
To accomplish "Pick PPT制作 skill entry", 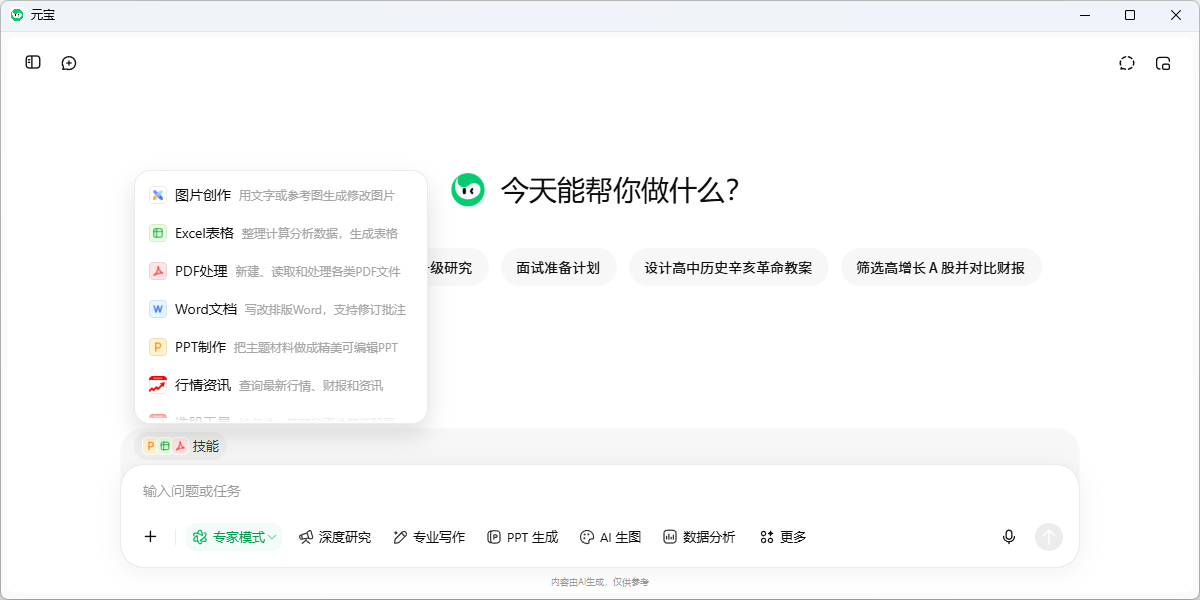I will click(x=281, y=347).
